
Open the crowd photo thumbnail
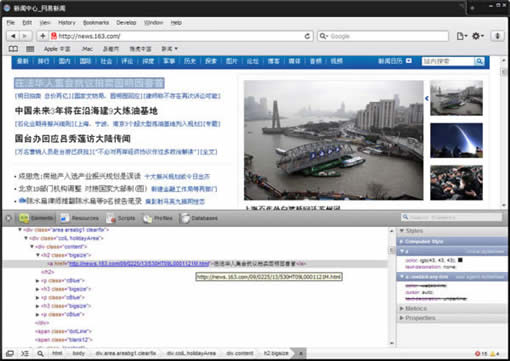456,183
